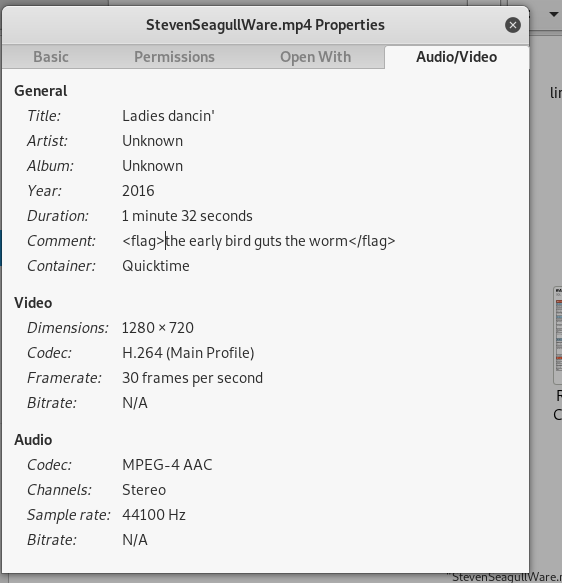This screenshot has height=583, width=562.
Task: Click the 44100 Hz sample rate value
Action: tap(154, 515)
